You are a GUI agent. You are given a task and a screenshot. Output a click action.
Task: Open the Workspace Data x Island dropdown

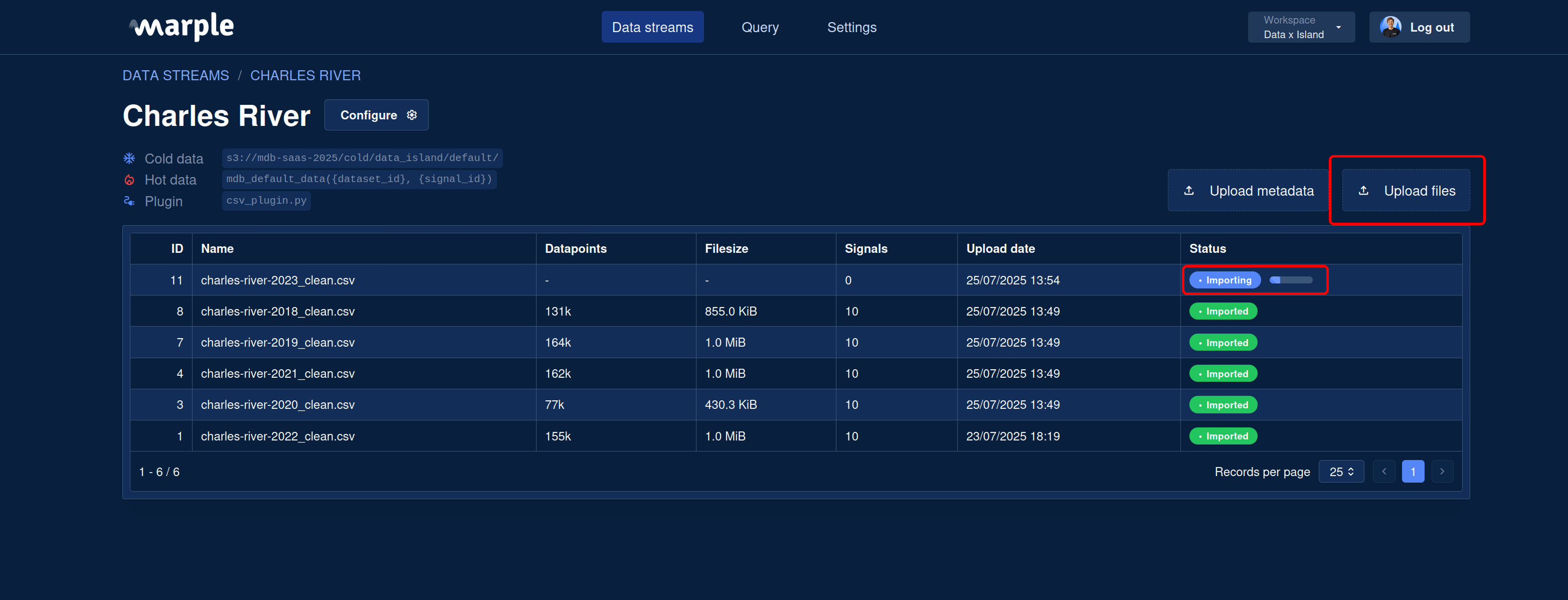point(1301,27)
